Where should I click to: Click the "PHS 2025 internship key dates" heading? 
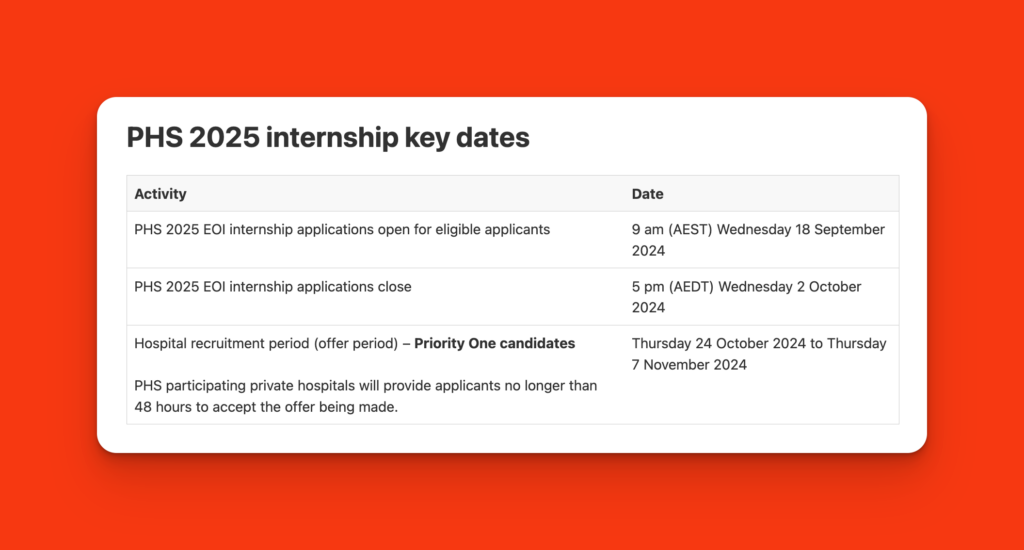pyautogui.click(x=328, y=138)
